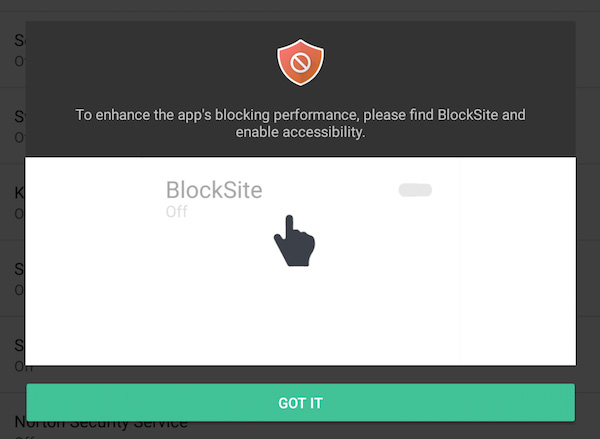Image resolution: width=600 pixels, height=439 pixels.
Task: Open the dimmed row starting with K
Action: point(12,200)
